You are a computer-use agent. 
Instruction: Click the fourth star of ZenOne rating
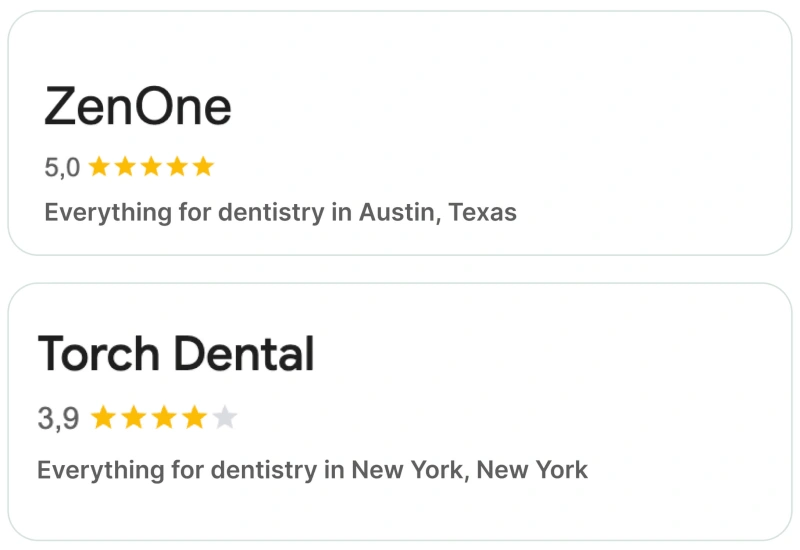(x=177, y=167)
